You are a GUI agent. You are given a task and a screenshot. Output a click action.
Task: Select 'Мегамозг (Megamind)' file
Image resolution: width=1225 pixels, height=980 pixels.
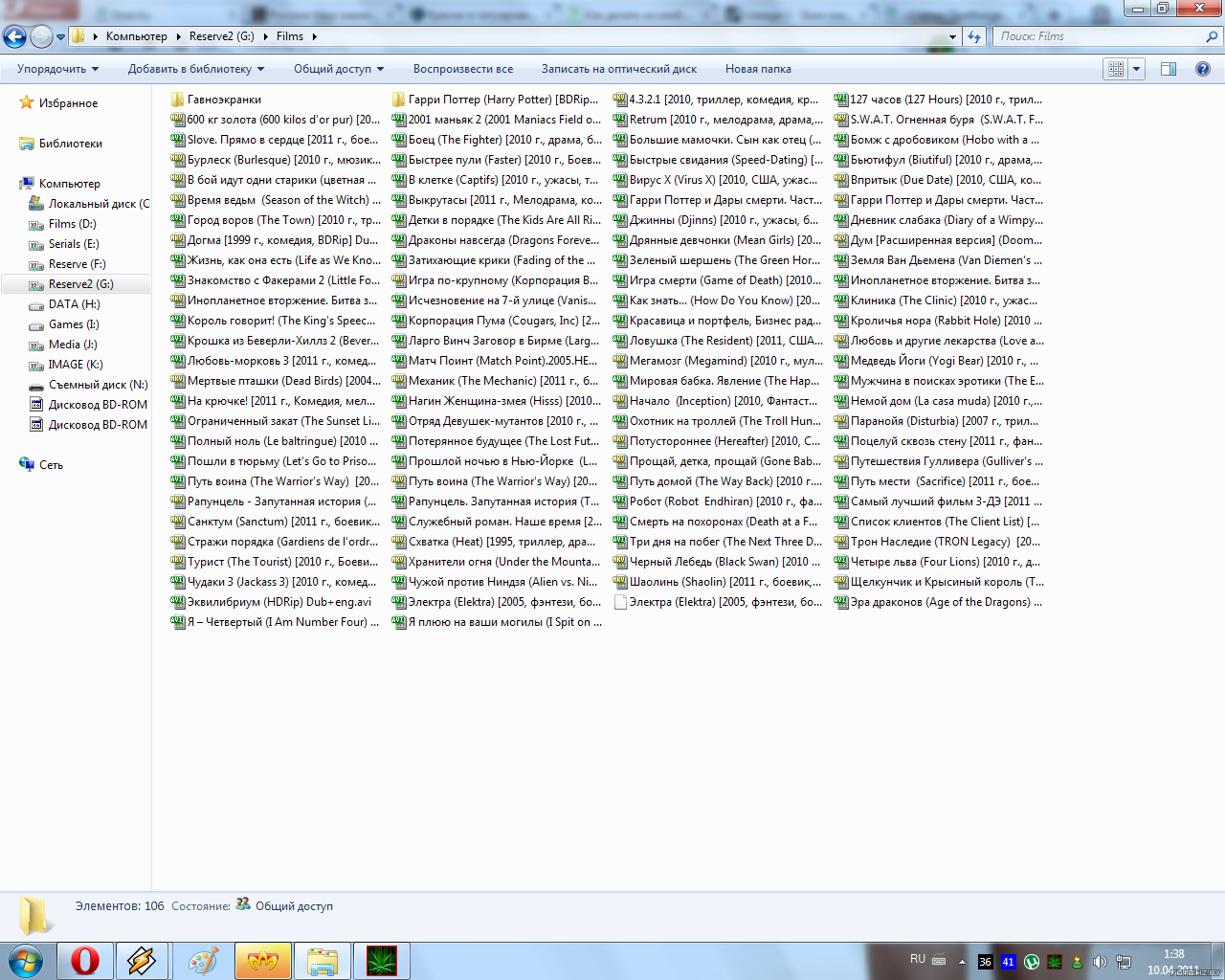point(717,361)
